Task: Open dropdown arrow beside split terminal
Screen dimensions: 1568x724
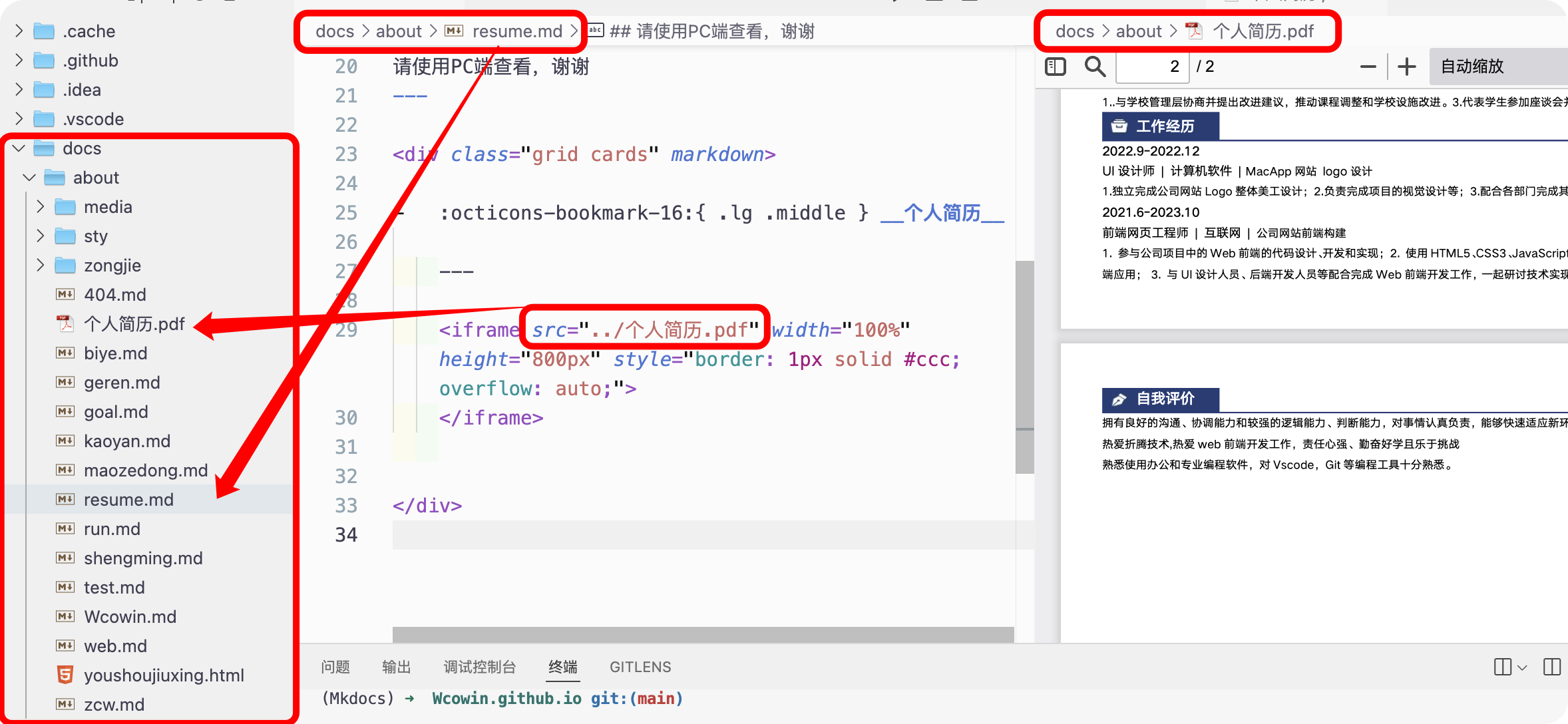Action: point(1522,667)
